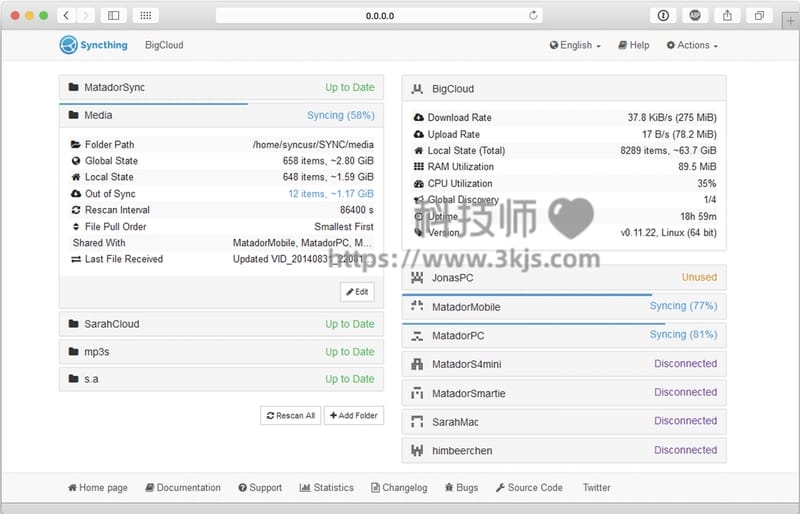
Task: Open the Home page footer link
Action: click(97, 487)
